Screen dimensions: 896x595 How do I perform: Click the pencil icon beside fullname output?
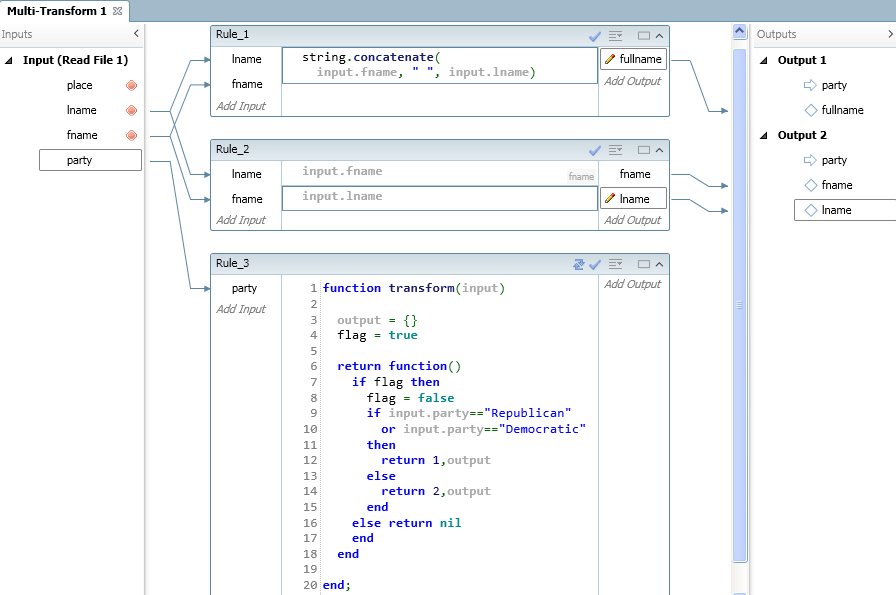pos(610,59)
